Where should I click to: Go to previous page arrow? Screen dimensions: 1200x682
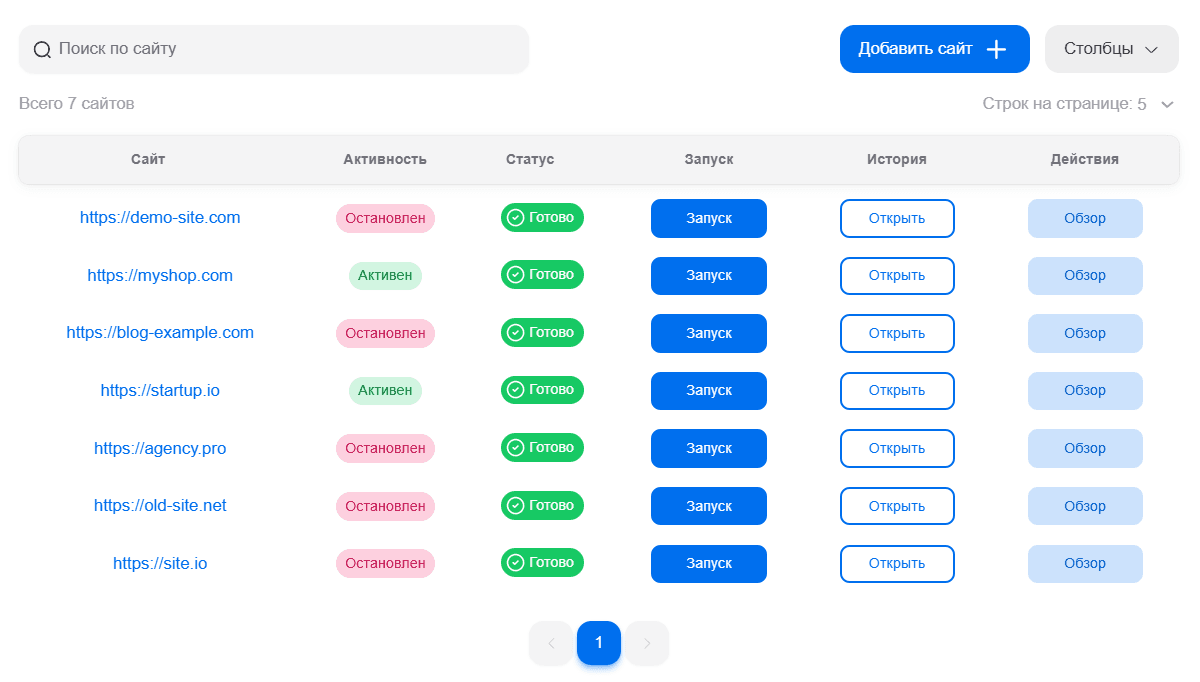(x=551, y=643)
